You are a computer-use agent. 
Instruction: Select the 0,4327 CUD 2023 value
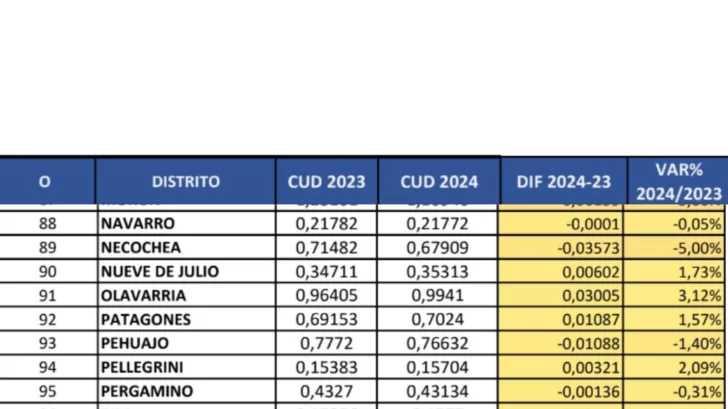click(326, 391)
